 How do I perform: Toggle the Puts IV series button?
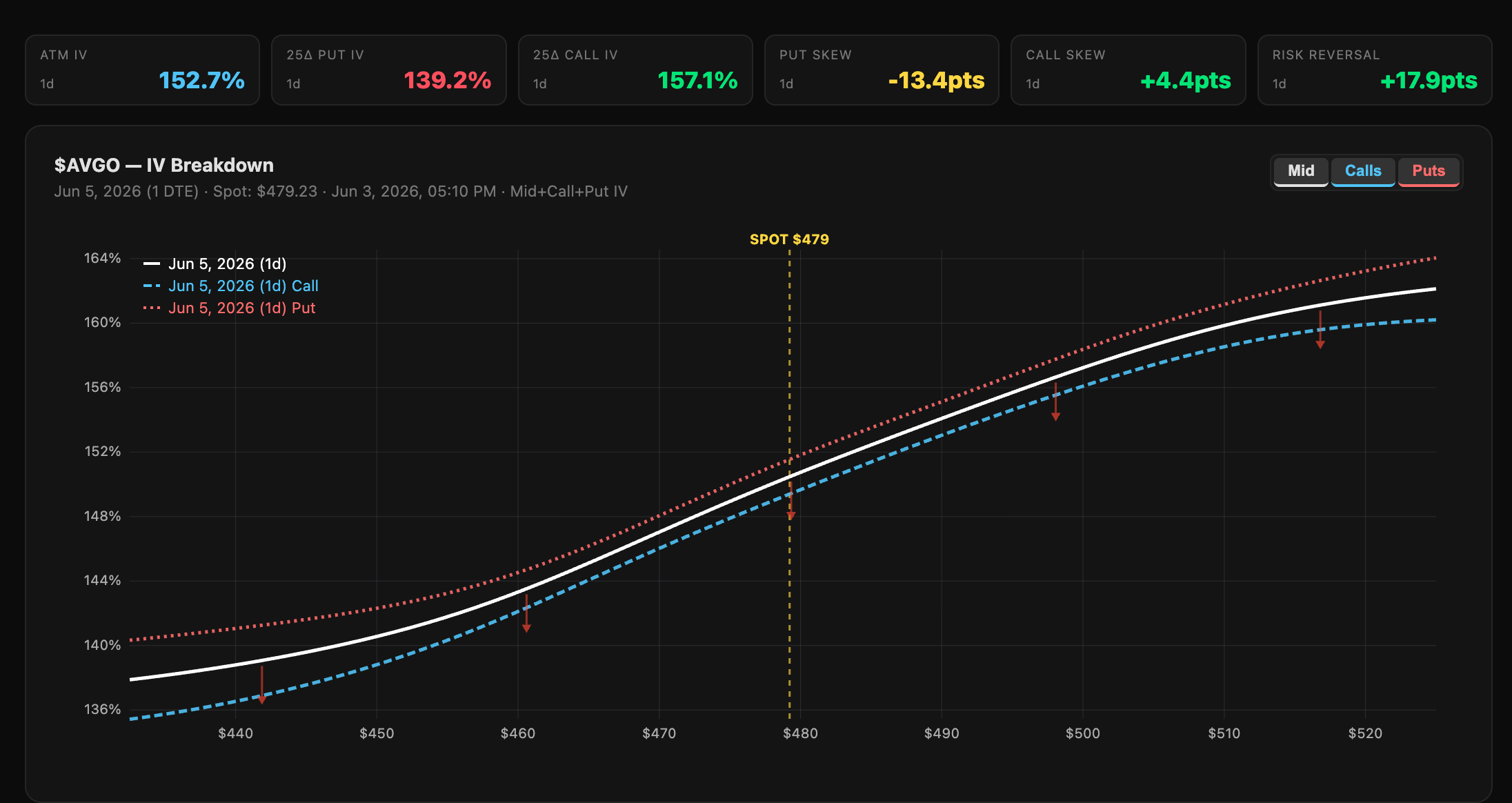click(x=1429, y=171)
